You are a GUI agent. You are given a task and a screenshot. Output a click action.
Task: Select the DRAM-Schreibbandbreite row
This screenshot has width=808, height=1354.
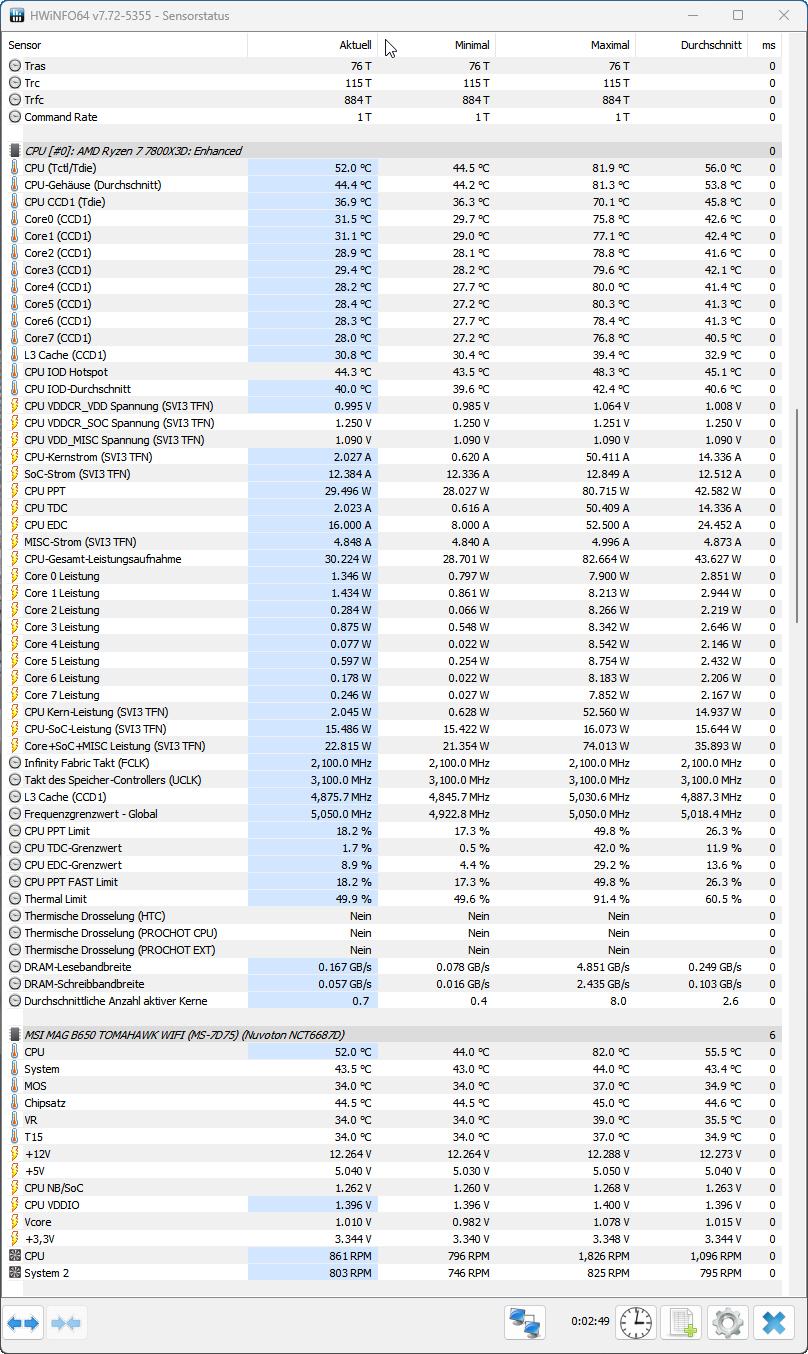[x=392, y=984]
